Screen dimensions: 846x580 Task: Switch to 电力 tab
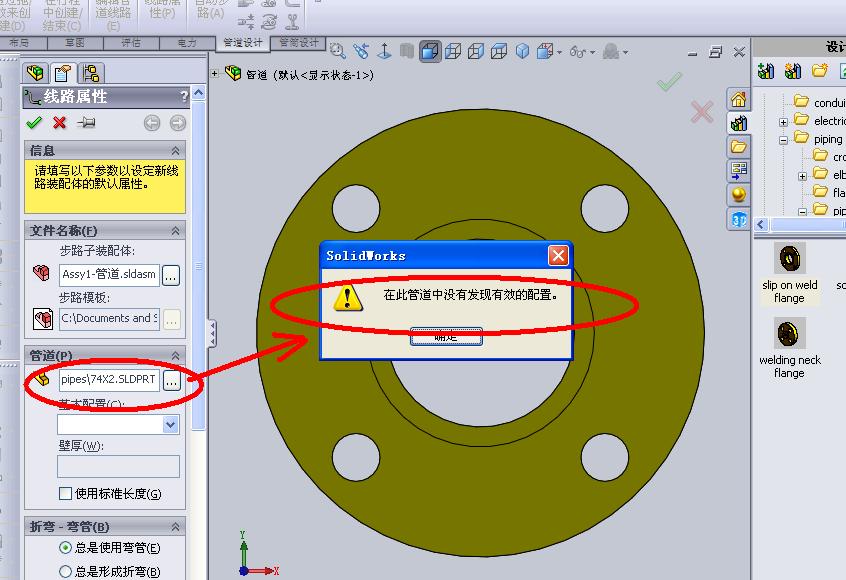[187, 43]
